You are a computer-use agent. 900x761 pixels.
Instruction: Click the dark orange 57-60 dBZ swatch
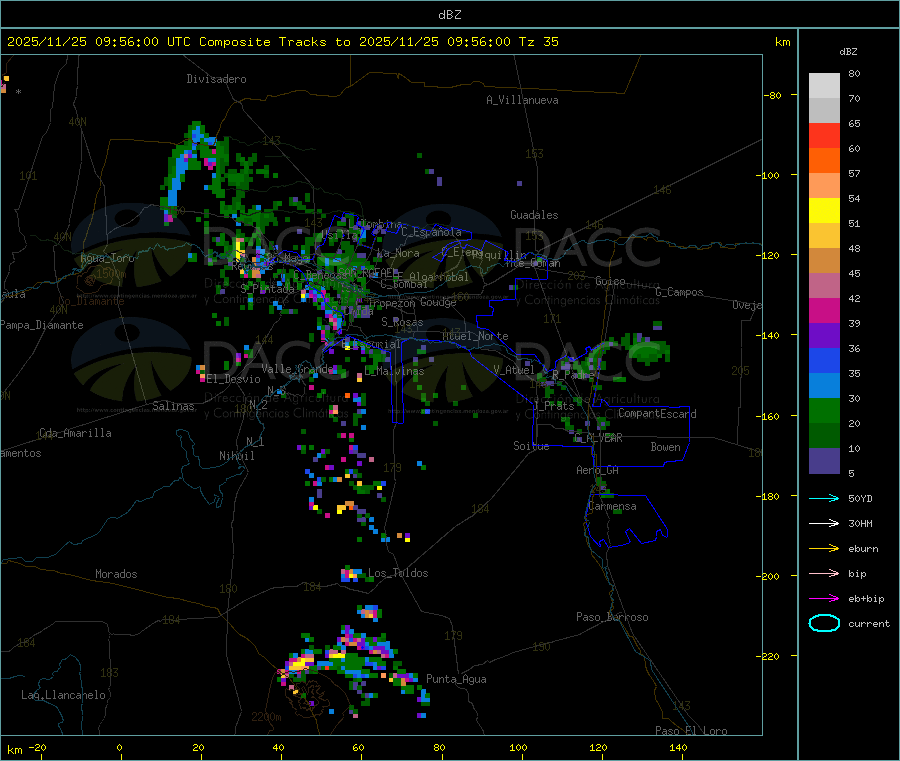(824, 161)
